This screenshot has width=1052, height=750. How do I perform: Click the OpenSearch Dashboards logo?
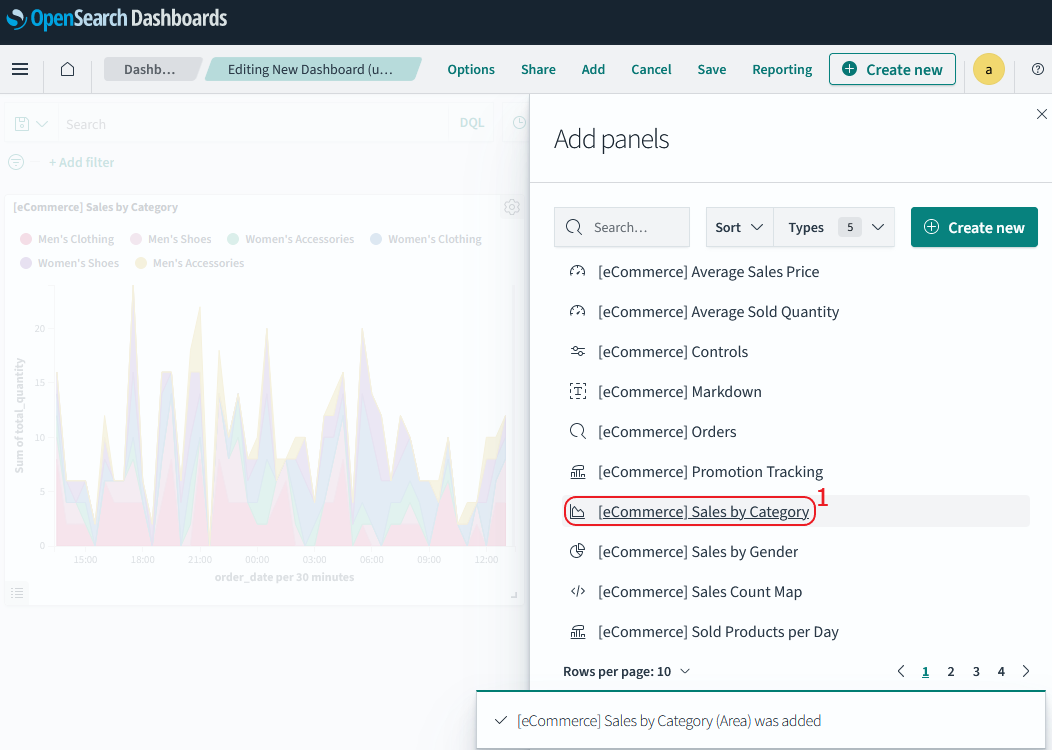point(117,19)
